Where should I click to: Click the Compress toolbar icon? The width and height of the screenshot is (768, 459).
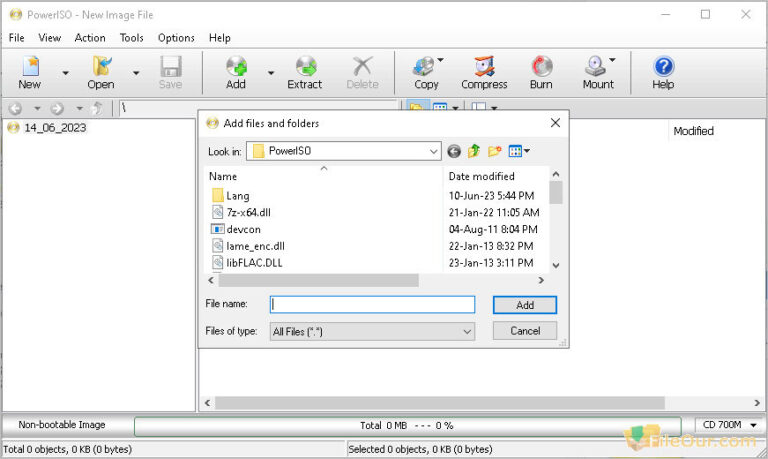click(x=484, y=72)
